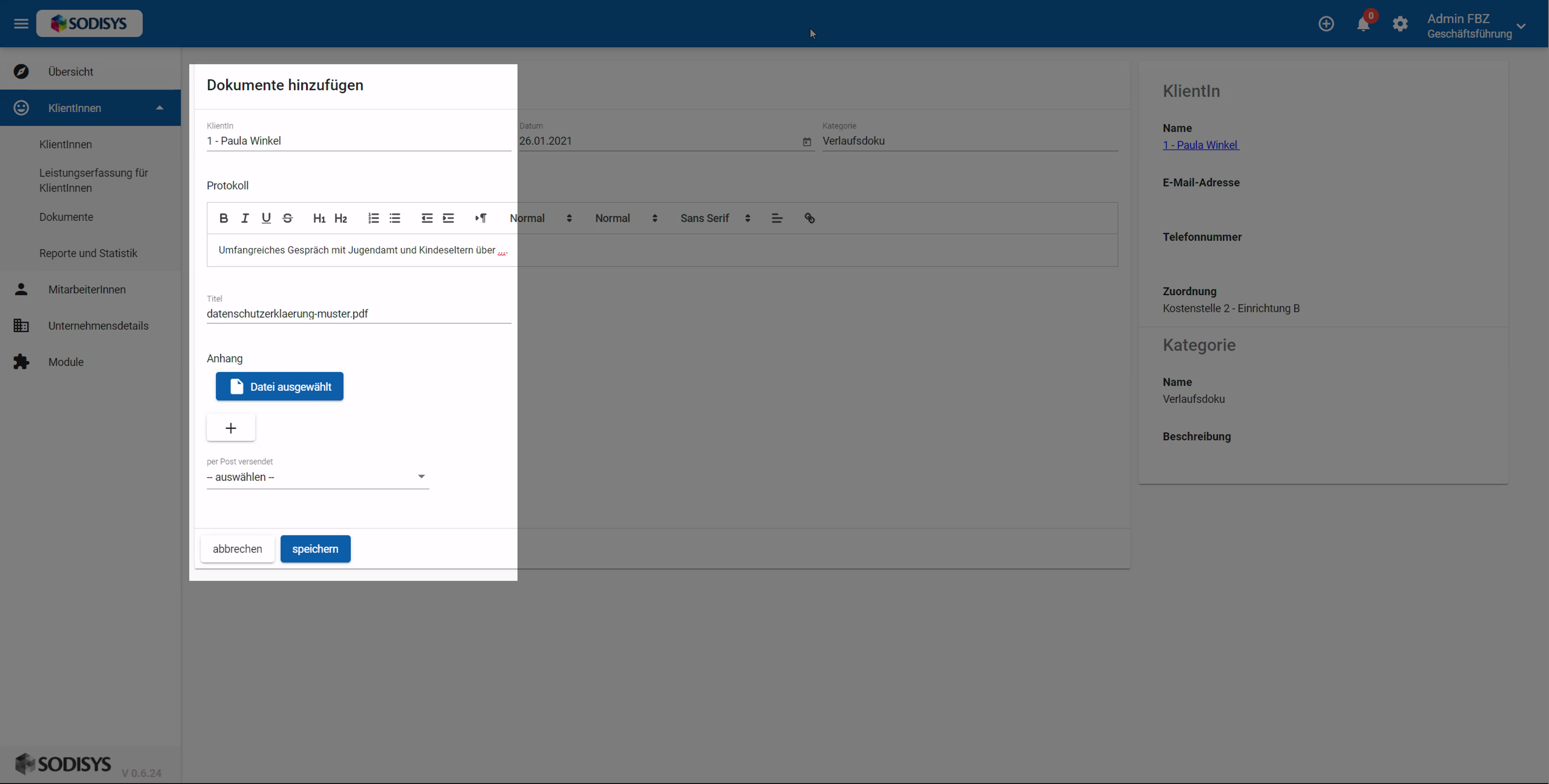
Task: Click the Kategorie field Verlaufsdoku
Action: click(969, 141)
